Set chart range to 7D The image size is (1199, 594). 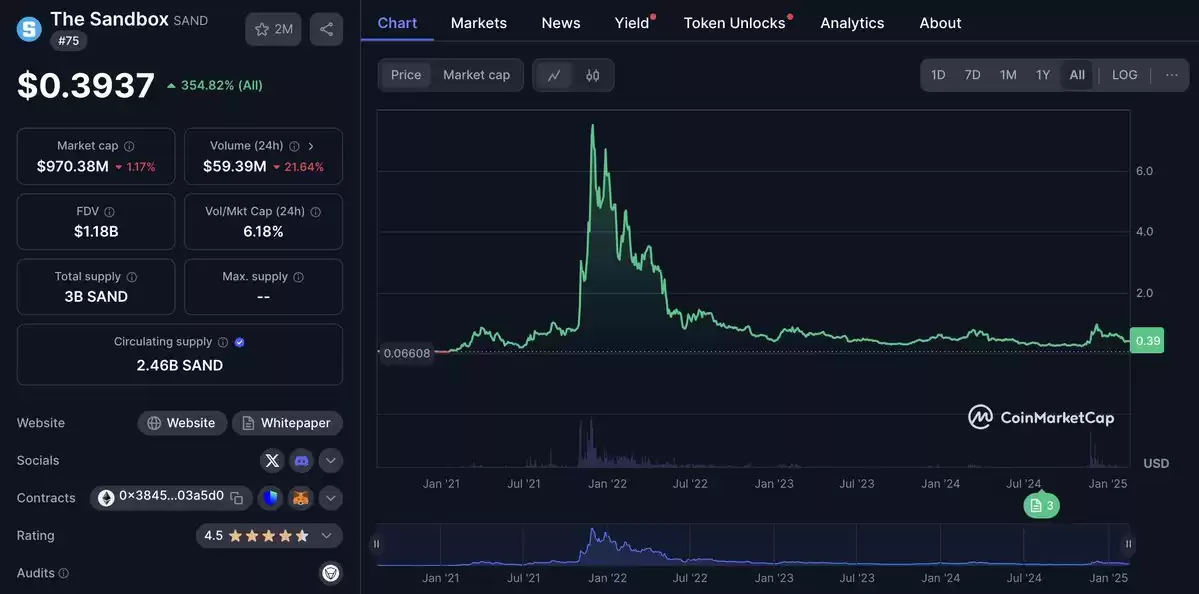(973, 75)
